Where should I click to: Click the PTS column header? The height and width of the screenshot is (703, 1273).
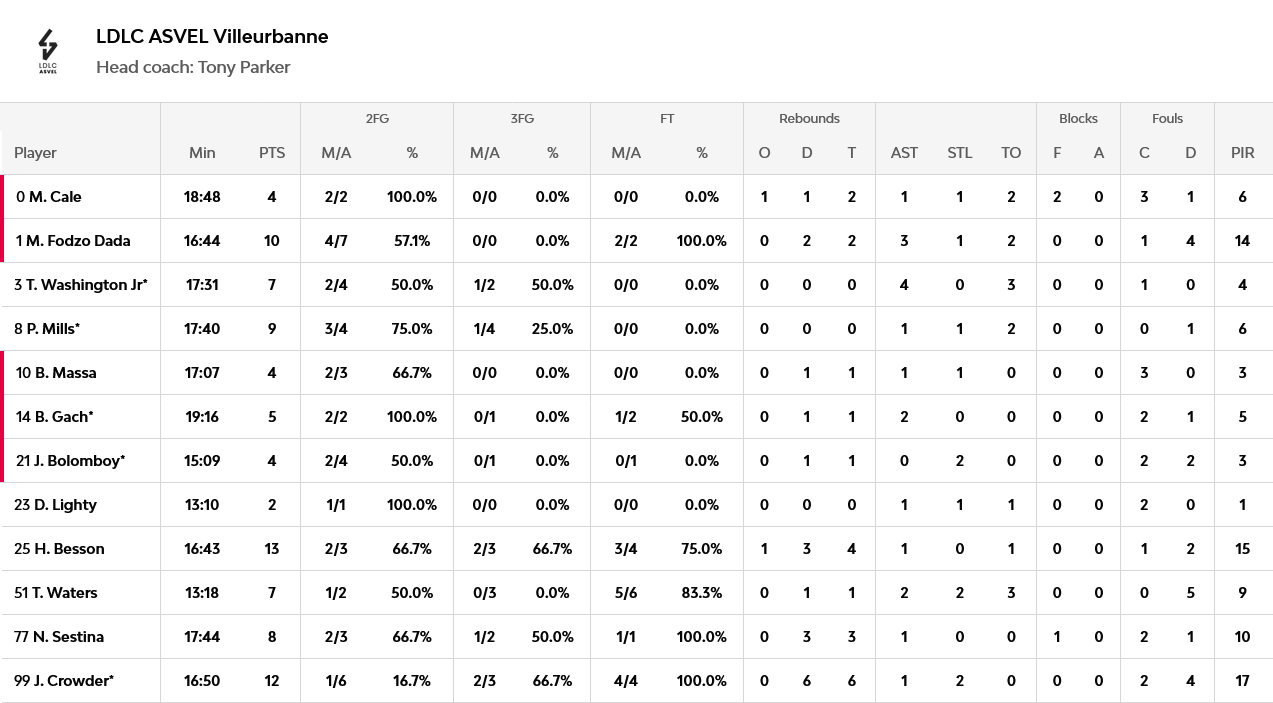(x=272, y=153)
